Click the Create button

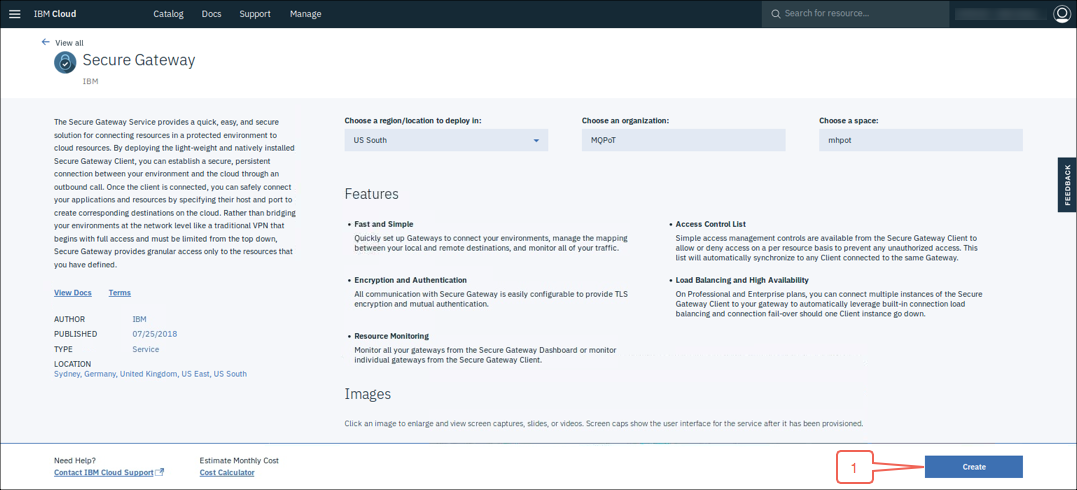click(x=974, y=467)
